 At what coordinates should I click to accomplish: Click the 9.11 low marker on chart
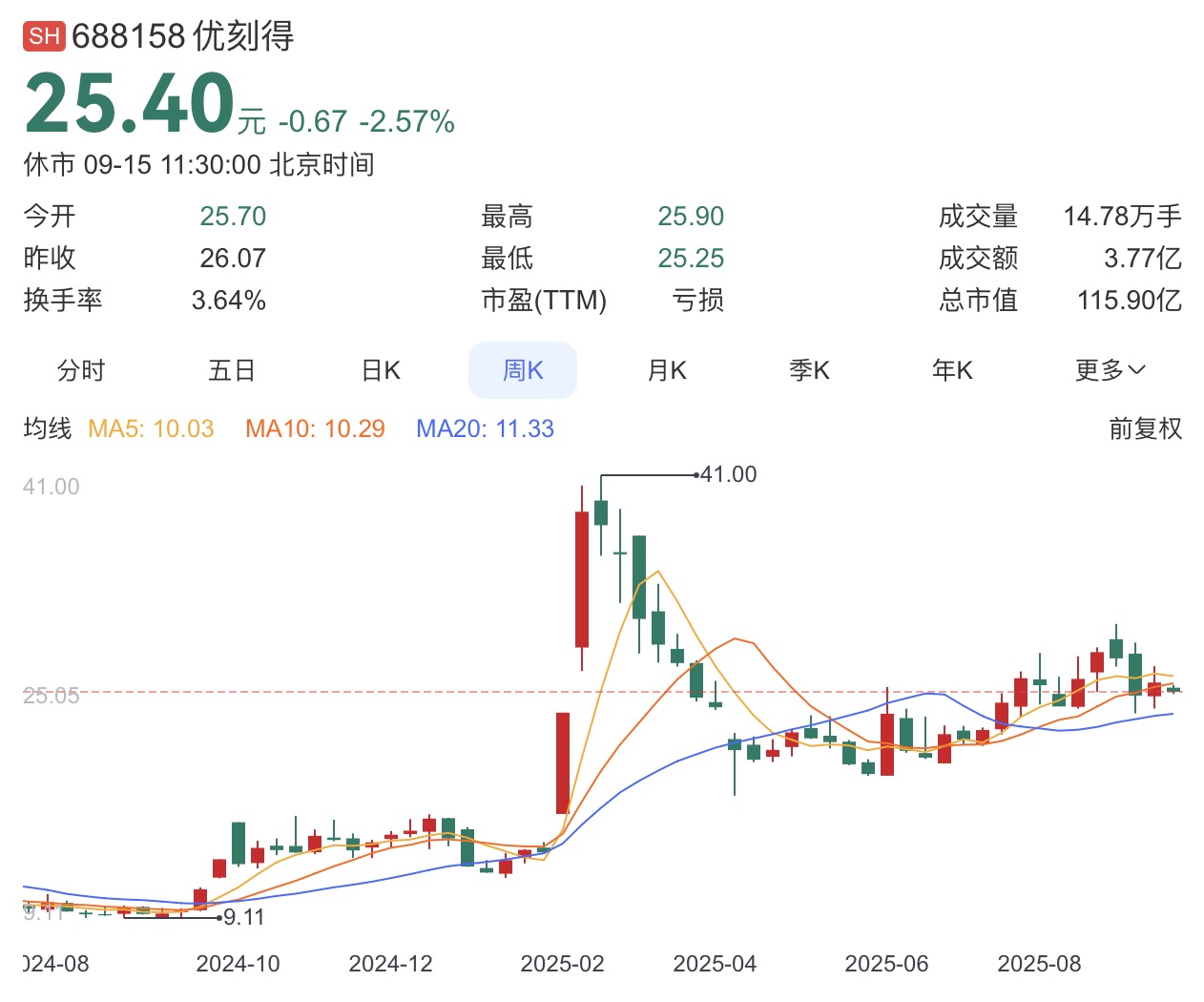click(x=243, y=917)
